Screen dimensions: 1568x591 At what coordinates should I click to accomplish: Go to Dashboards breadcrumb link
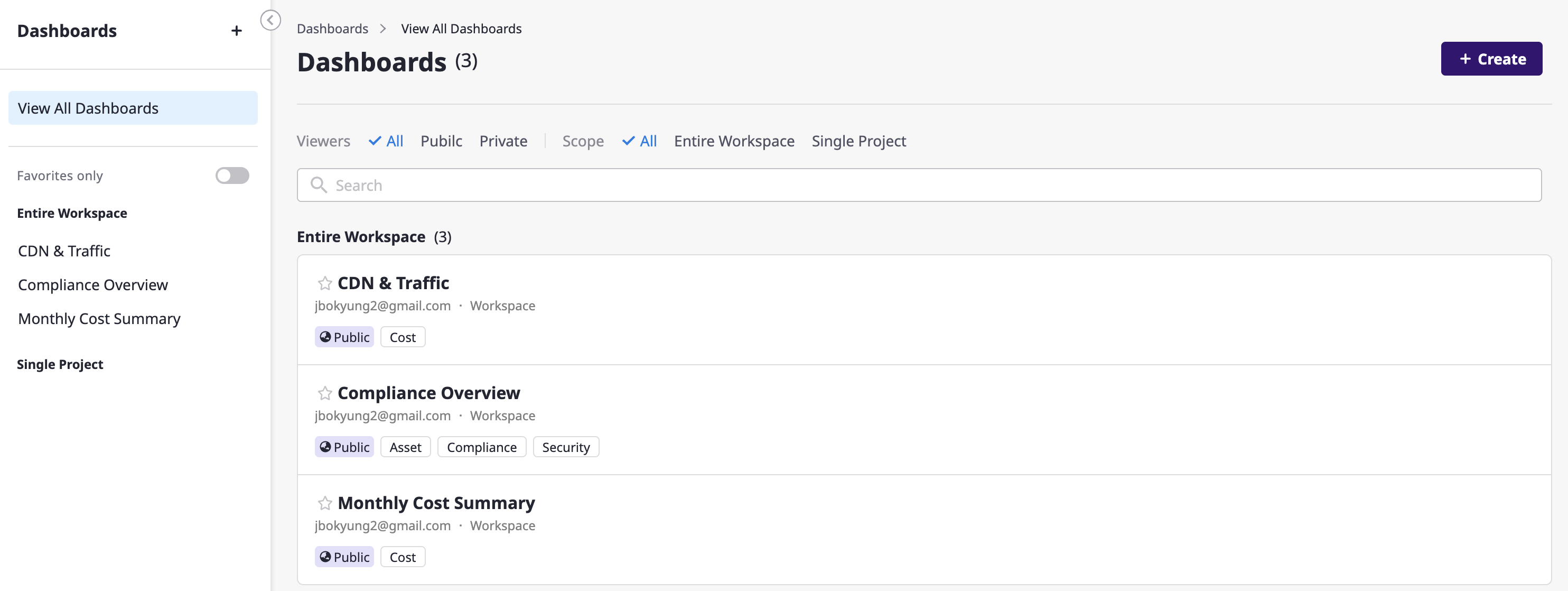coord(332,29)
